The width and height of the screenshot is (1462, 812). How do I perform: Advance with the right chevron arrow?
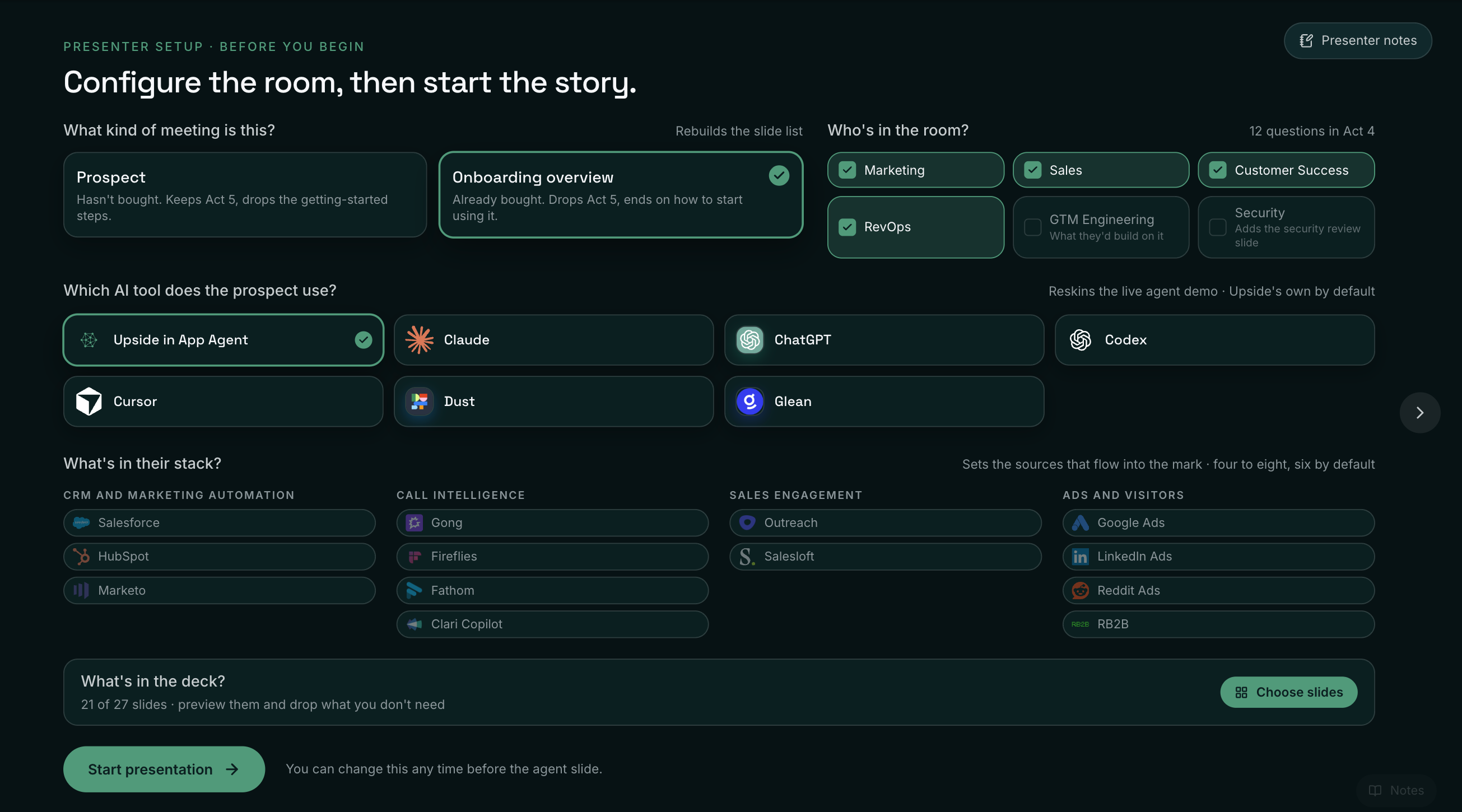point(1419,413)
